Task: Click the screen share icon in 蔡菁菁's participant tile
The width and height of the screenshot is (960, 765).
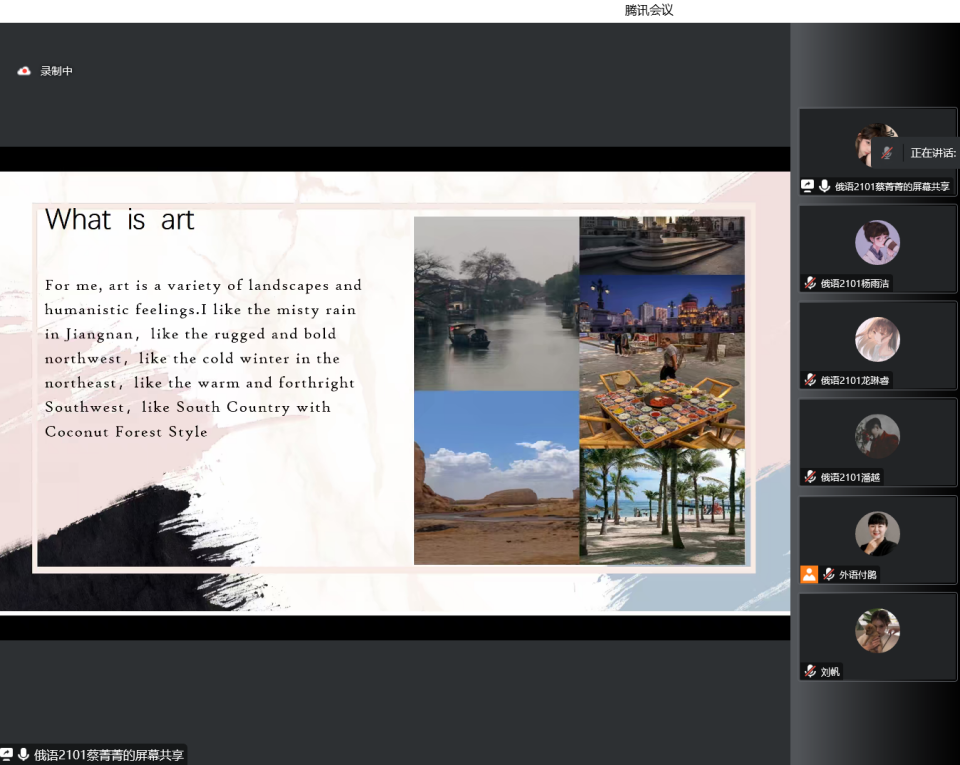Action: tap(808, 185)
